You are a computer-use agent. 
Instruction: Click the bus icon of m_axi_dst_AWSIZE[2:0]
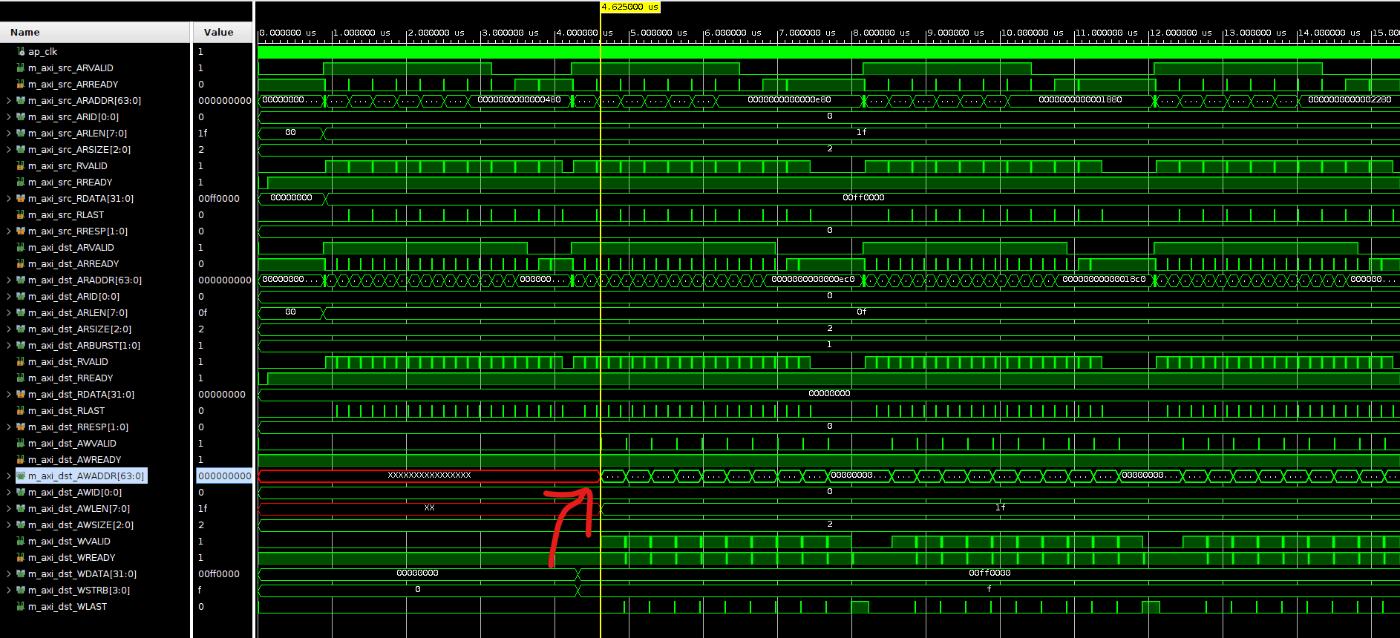point(21,525)
